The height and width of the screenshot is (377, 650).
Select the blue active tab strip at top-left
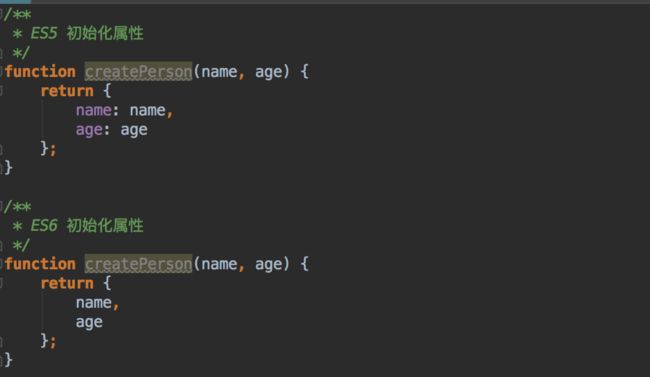(x=15, y=2)
